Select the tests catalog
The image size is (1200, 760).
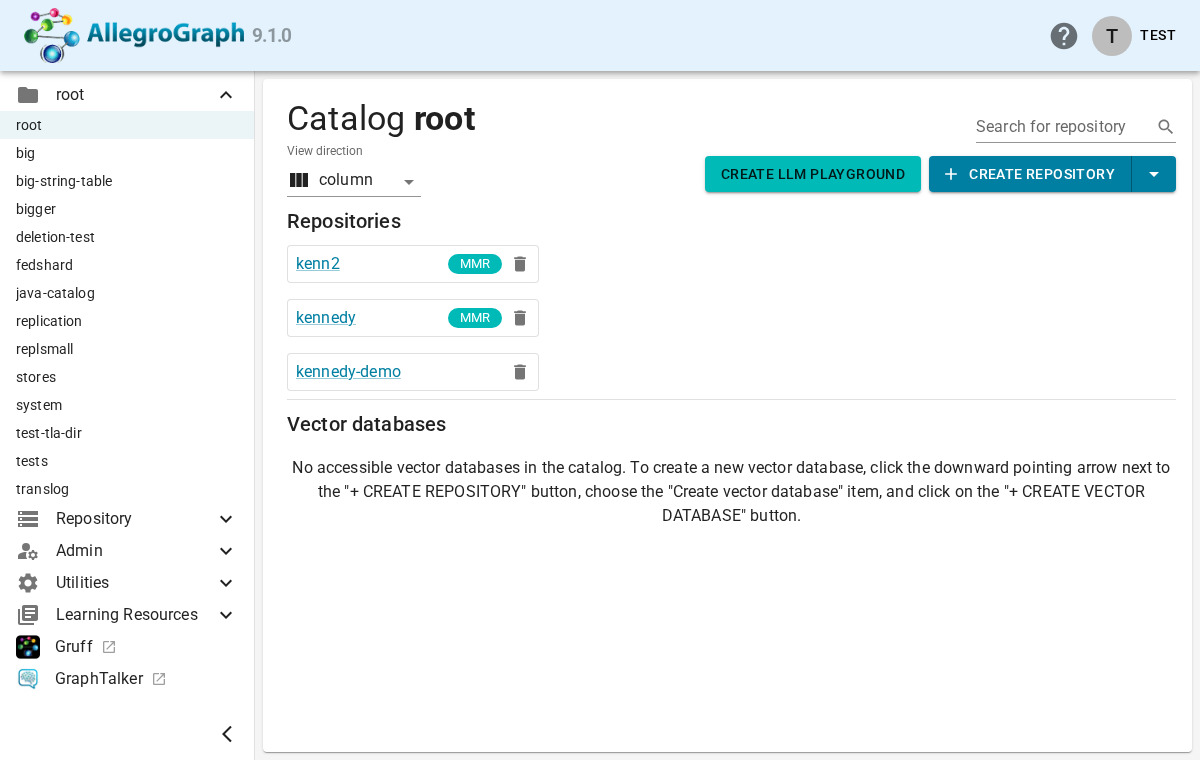[127, 461]
